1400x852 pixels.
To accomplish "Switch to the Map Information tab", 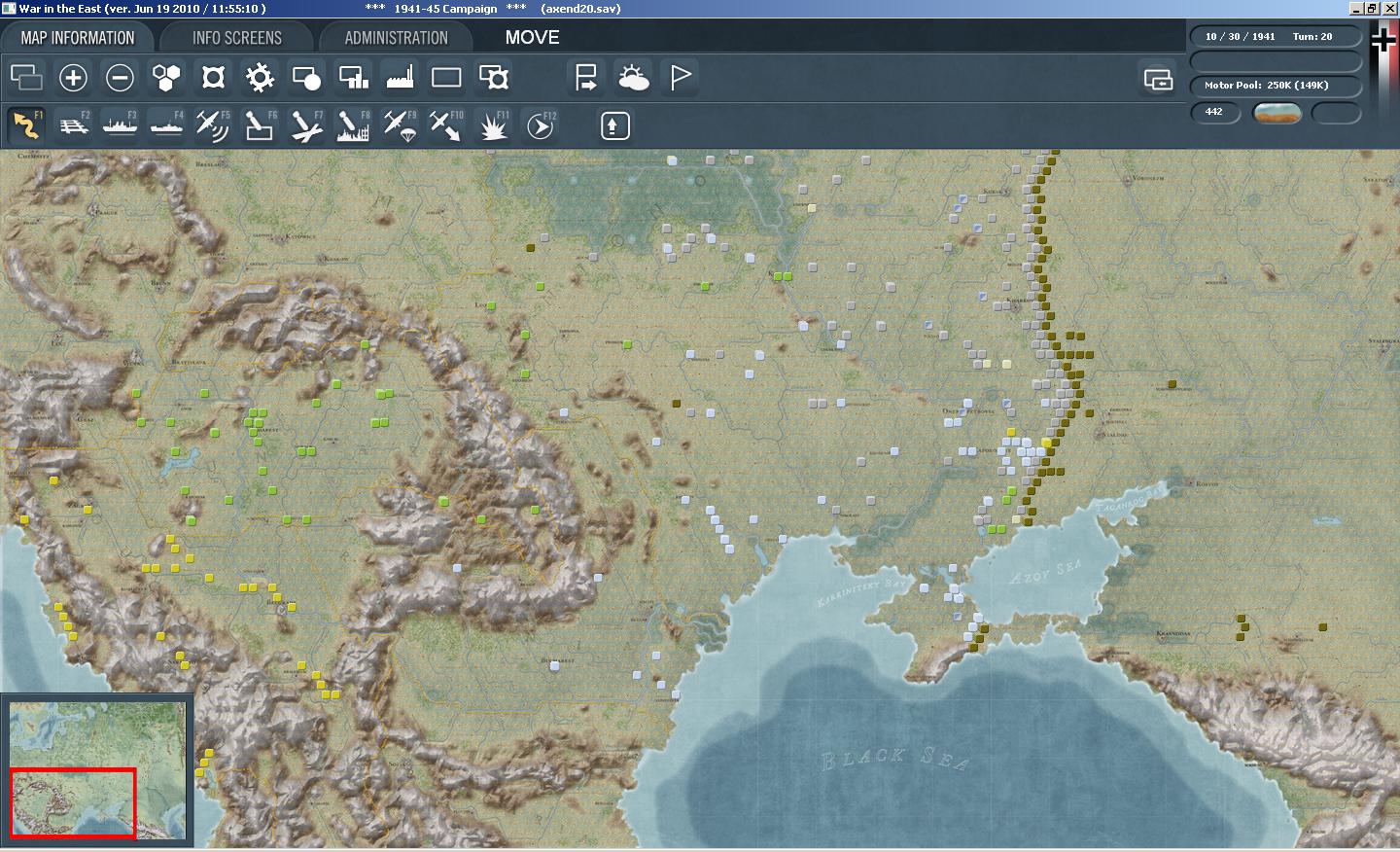I will (x=78, y=38).
